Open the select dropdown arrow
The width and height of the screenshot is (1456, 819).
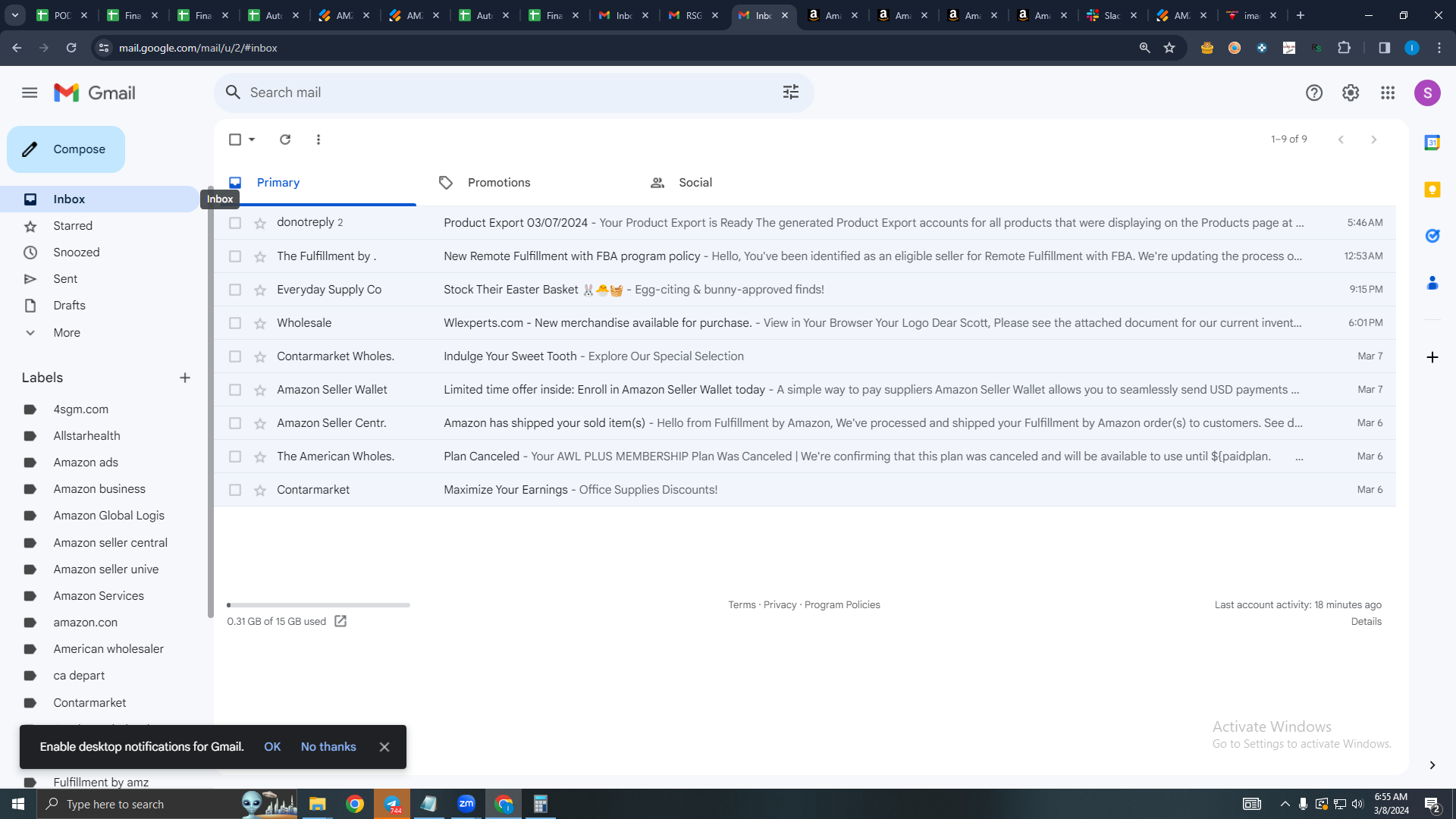252,140
